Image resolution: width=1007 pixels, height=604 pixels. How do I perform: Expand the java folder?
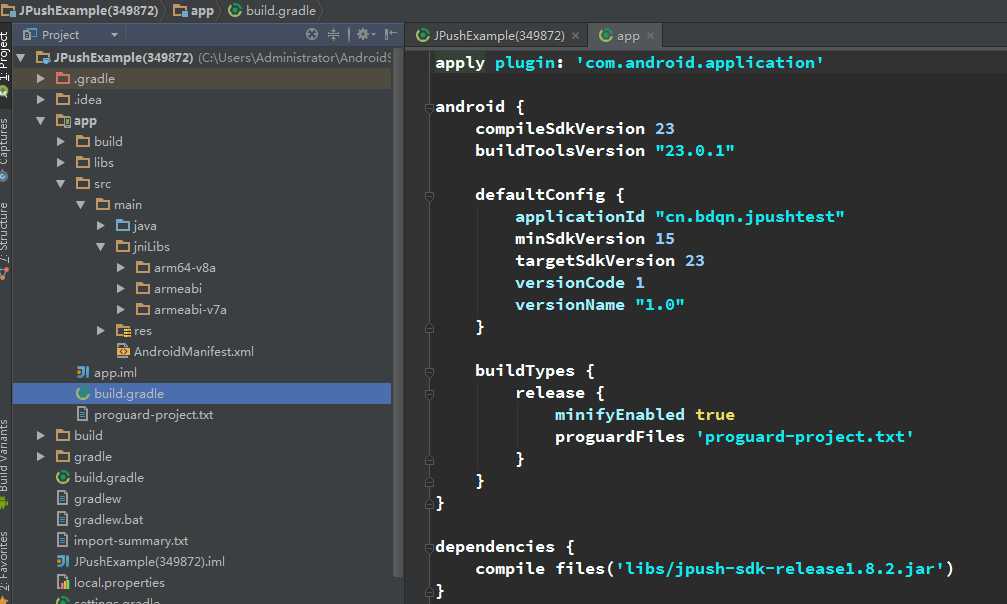pyautogui.click(x=101, y=226)
